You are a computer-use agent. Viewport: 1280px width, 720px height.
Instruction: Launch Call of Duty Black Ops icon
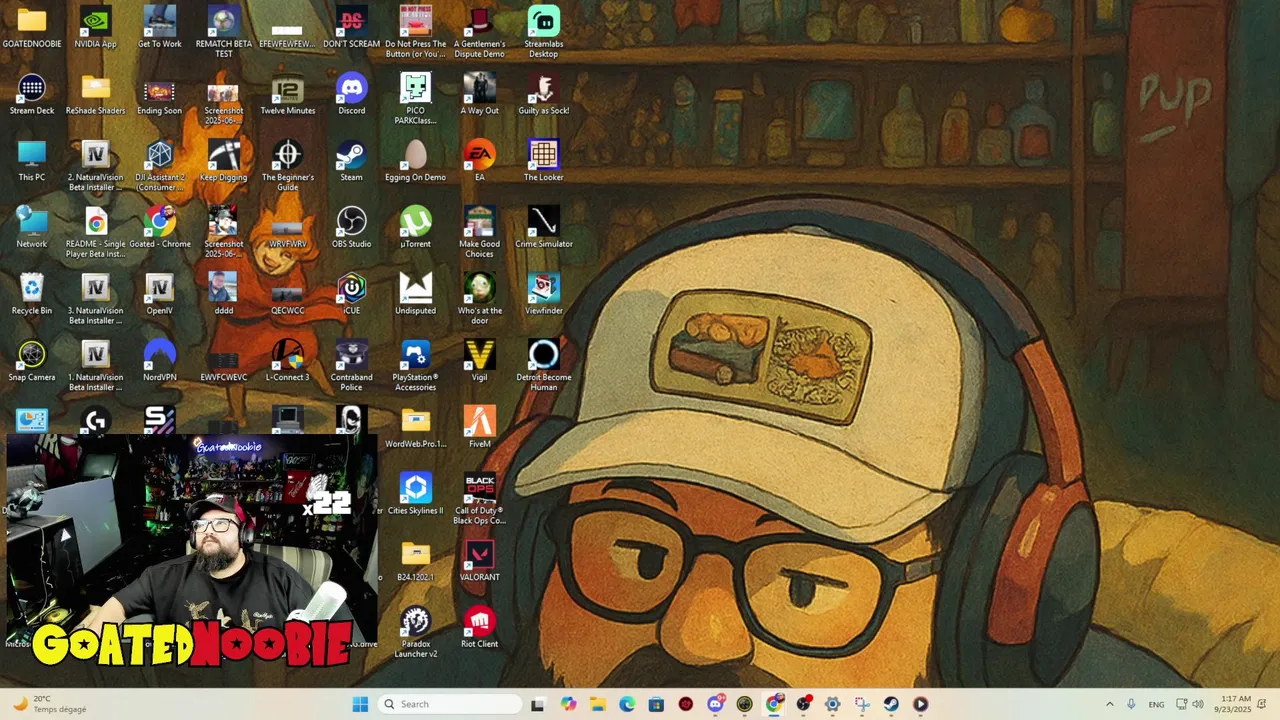coord(479,499)
